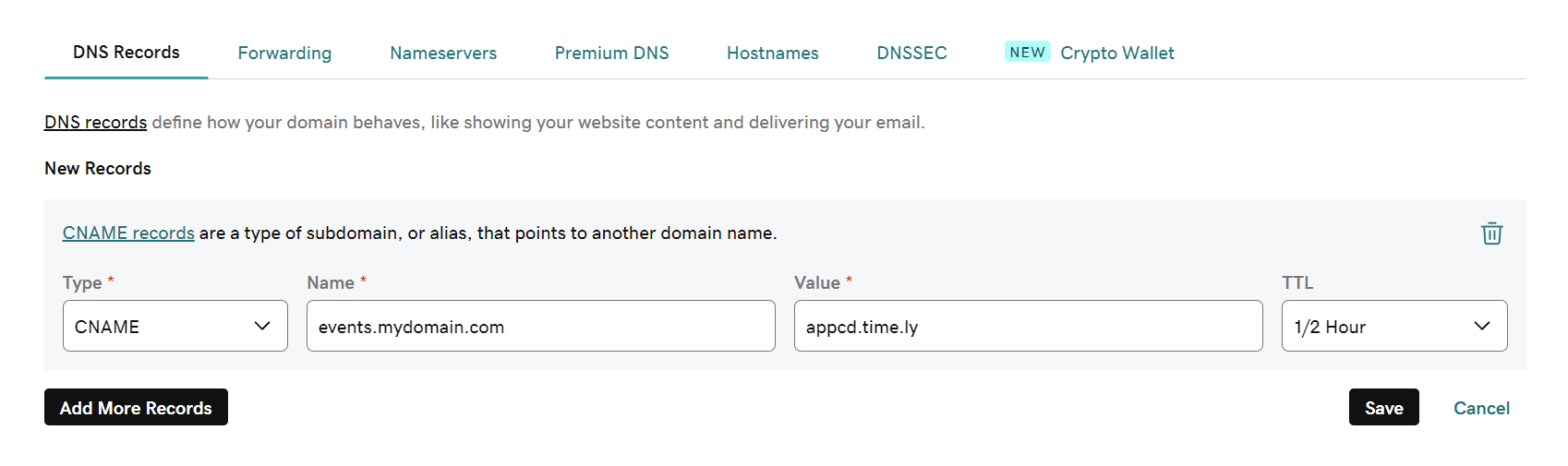Click the Value field label
This screenshot has height=466, width=1568.
tap(817, 283)
